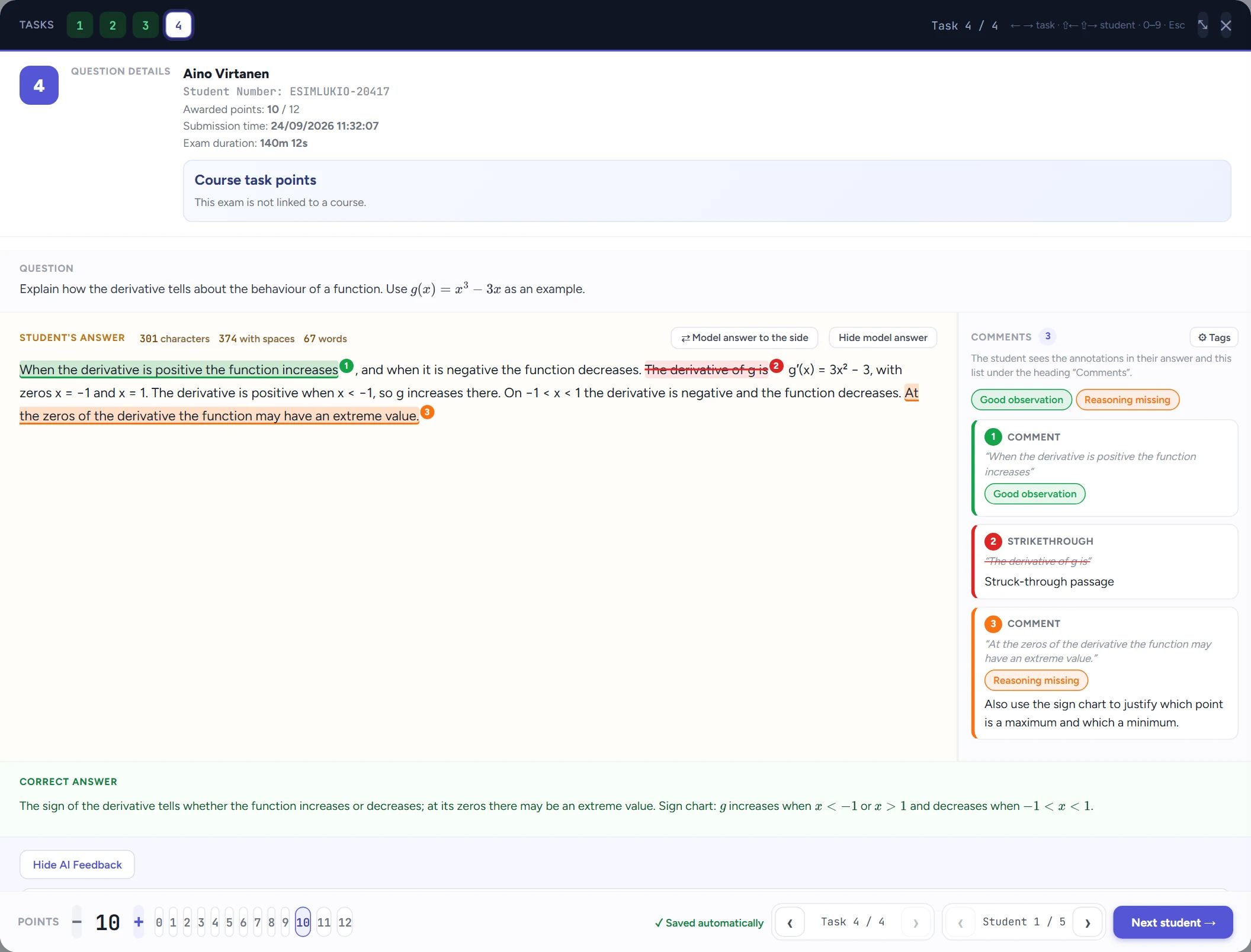Image resolution: width=1251 pixels, height=952 pixels.
Task: Set points to 12 on score scale
Action: click(x=345, y=922)
